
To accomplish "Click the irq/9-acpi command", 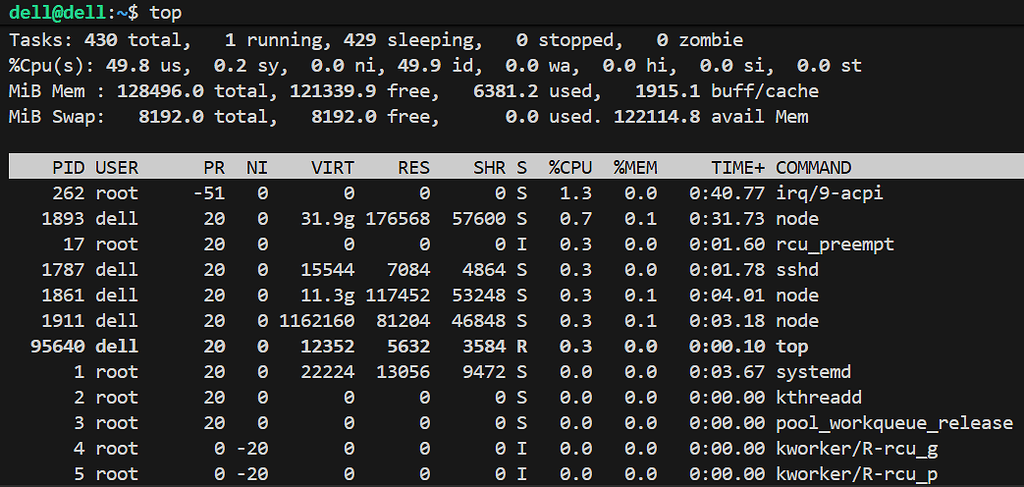I will point(829,193).
